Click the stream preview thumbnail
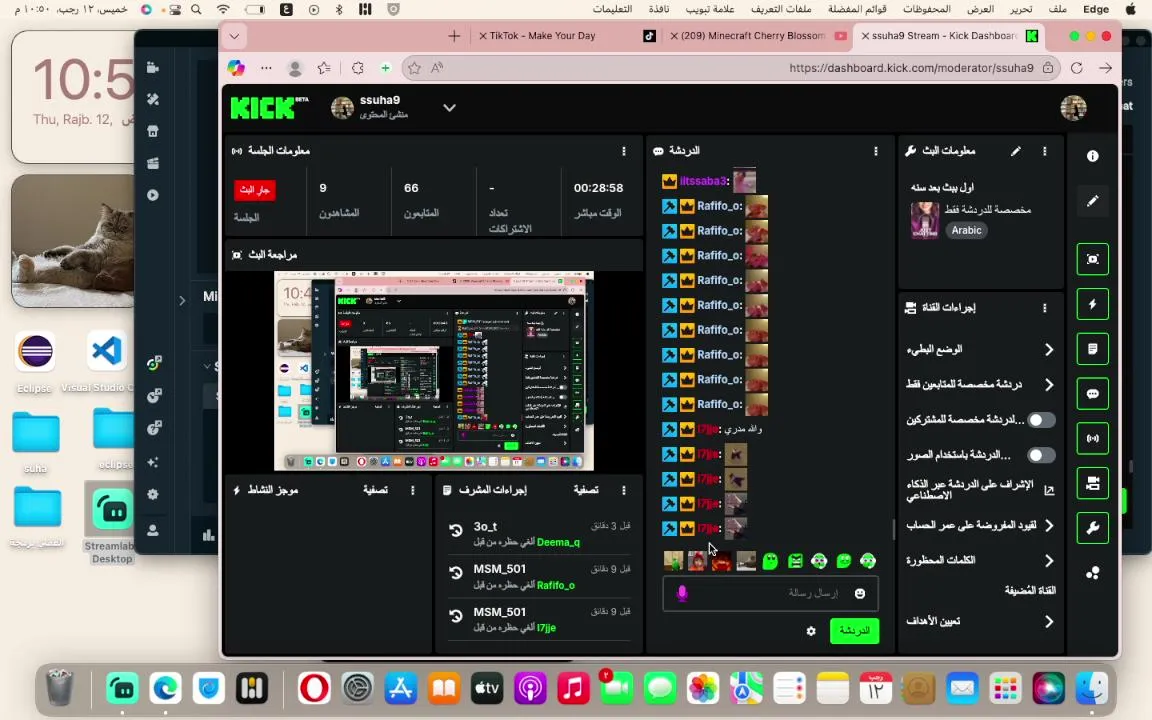1152x720 pixels. point(433,371)
